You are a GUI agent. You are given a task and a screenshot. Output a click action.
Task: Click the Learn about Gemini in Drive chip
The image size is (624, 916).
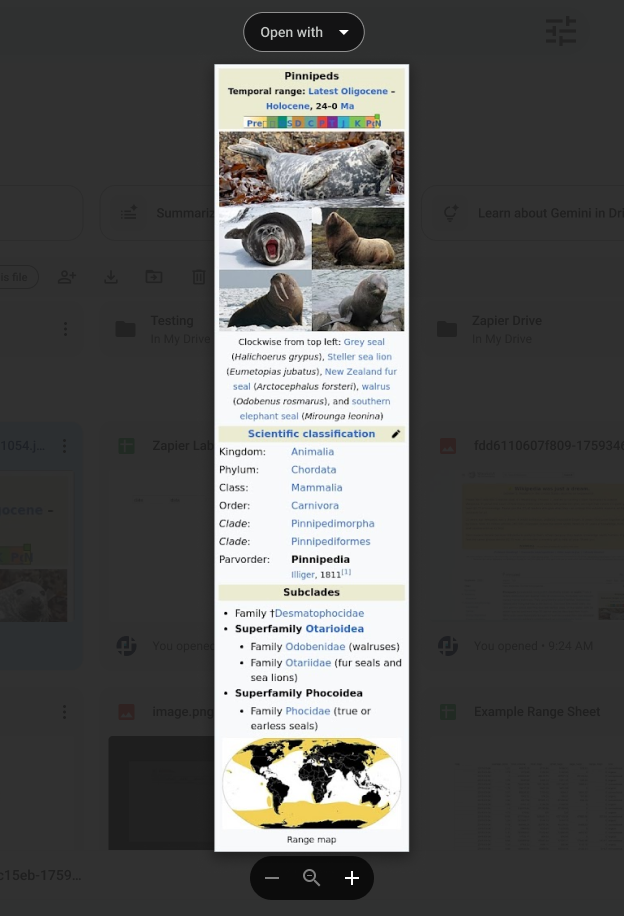coord(523,213)
